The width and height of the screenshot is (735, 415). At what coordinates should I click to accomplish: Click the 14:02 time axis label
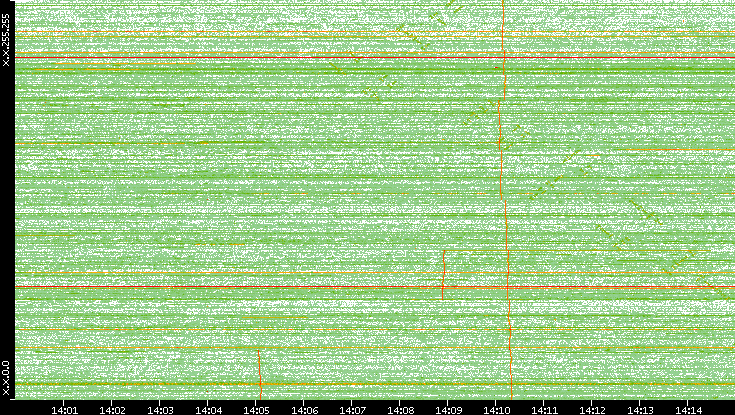click(112, 411)
